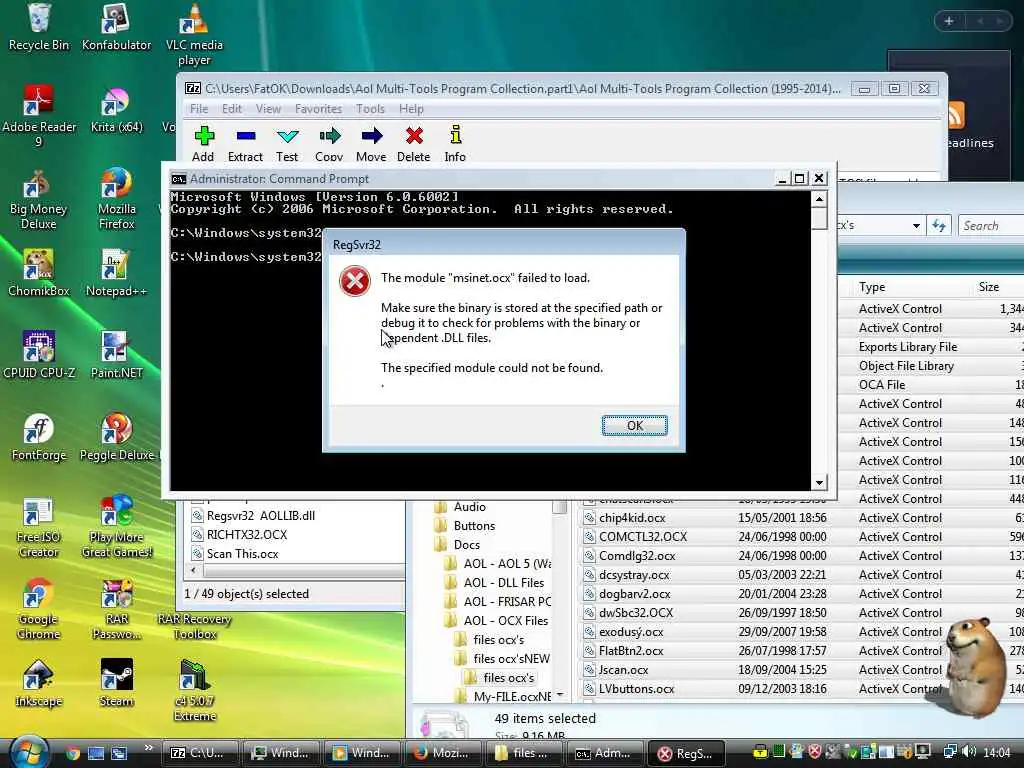Open the Tools menu in 7-Zip
This screenshot has height=768, width=1024.
pyautogui.click(x=370, y=109)
